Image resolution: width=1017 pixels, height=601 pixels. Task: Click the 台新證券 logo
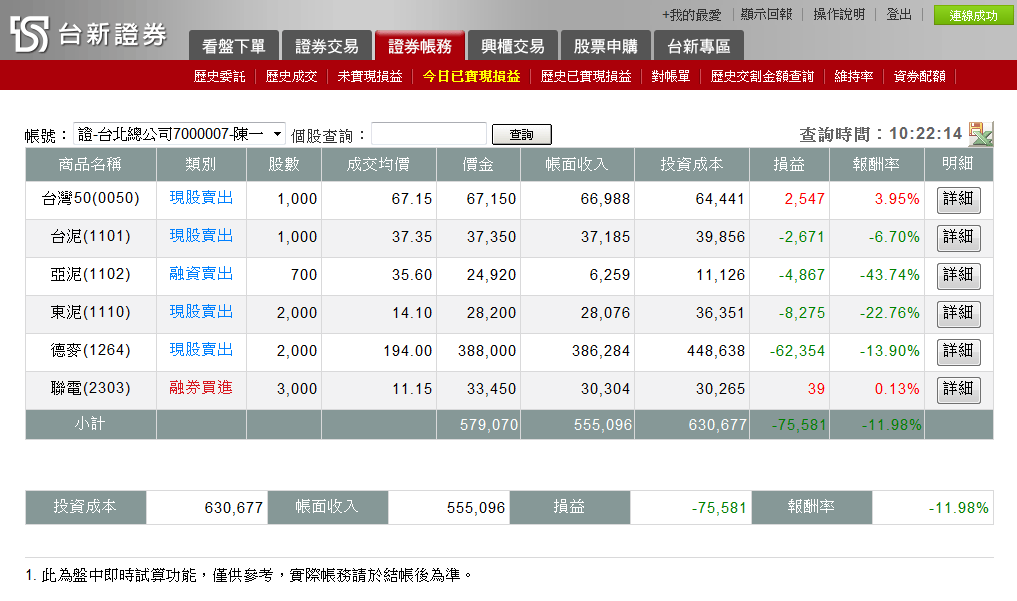(x=88, y=35)
